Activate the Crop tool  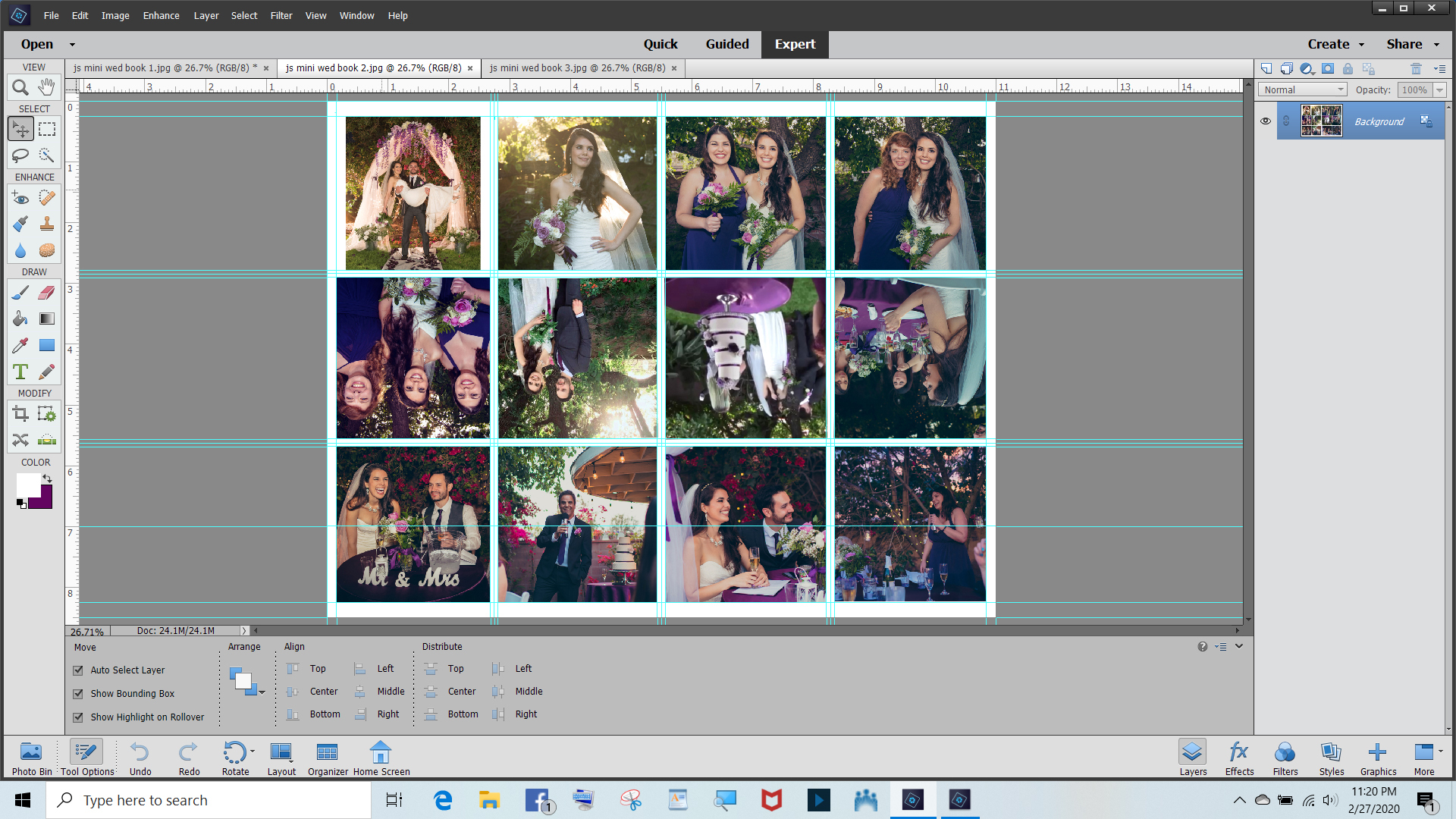coord(20,413)
